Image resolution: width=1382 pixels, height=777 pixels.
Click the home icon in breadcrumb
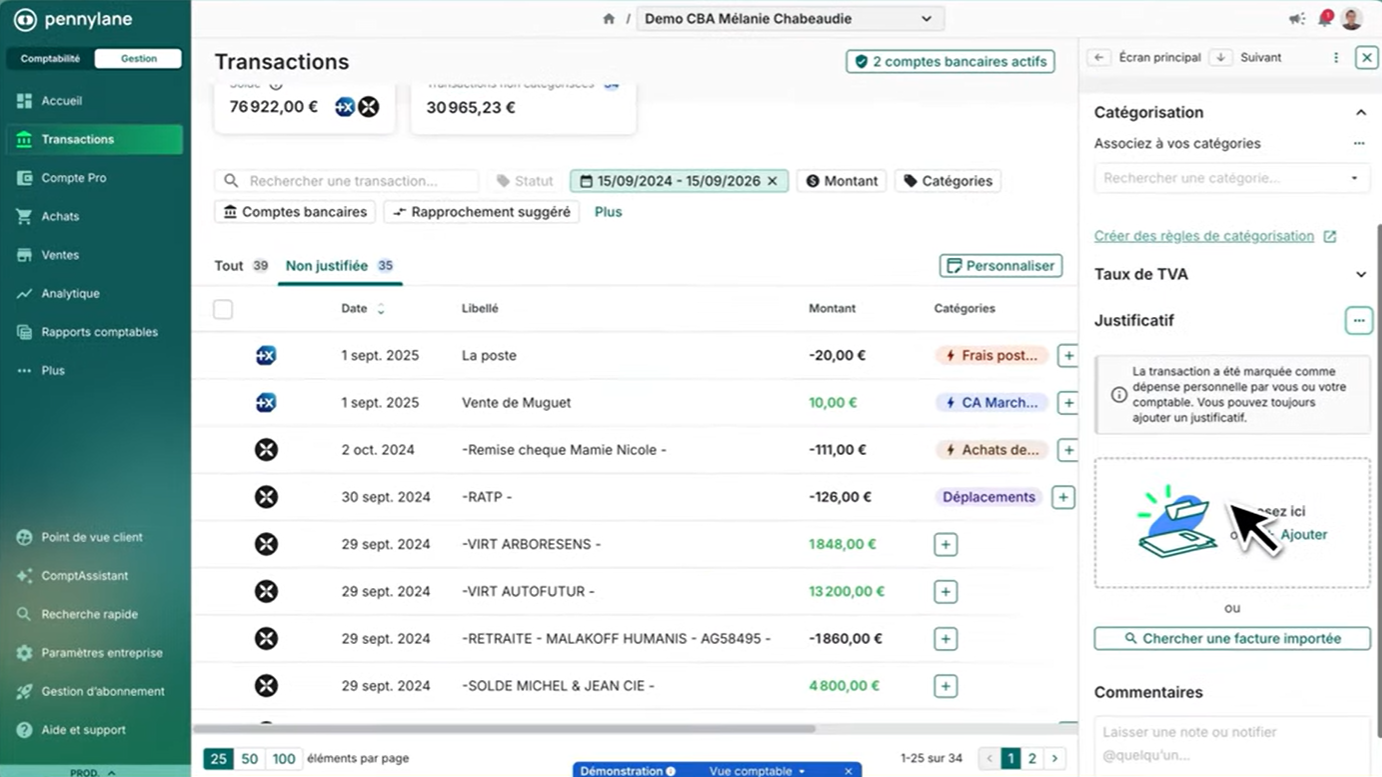(x=608, y=19)
